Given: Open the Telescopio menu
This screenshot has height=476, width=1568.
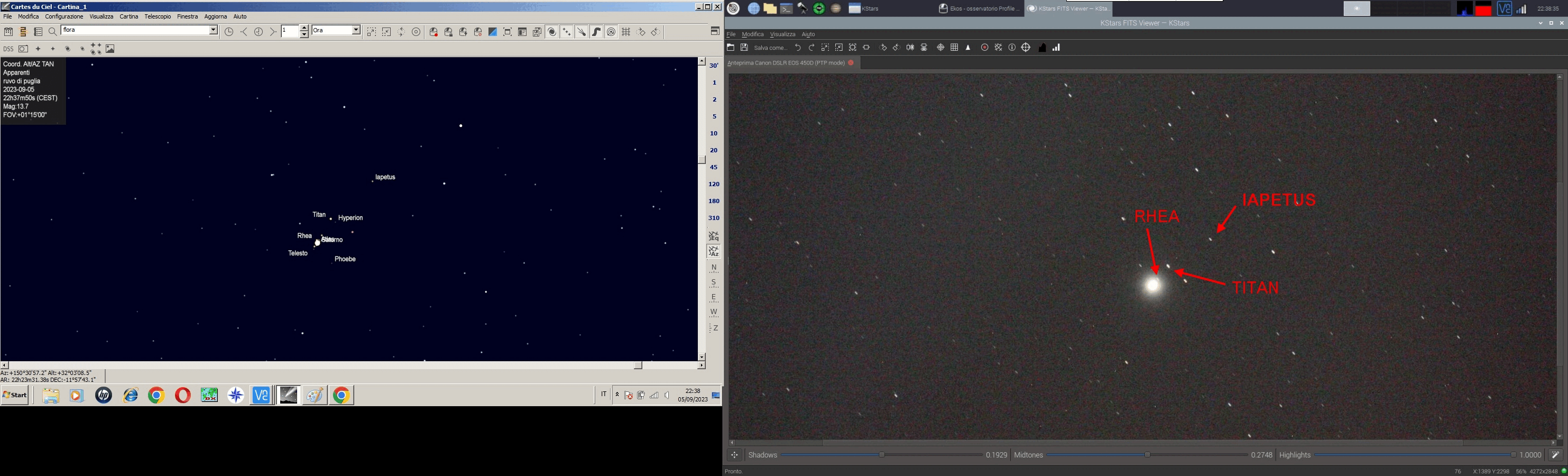Looking at the screenshot, I should click(x=158, y=17).
